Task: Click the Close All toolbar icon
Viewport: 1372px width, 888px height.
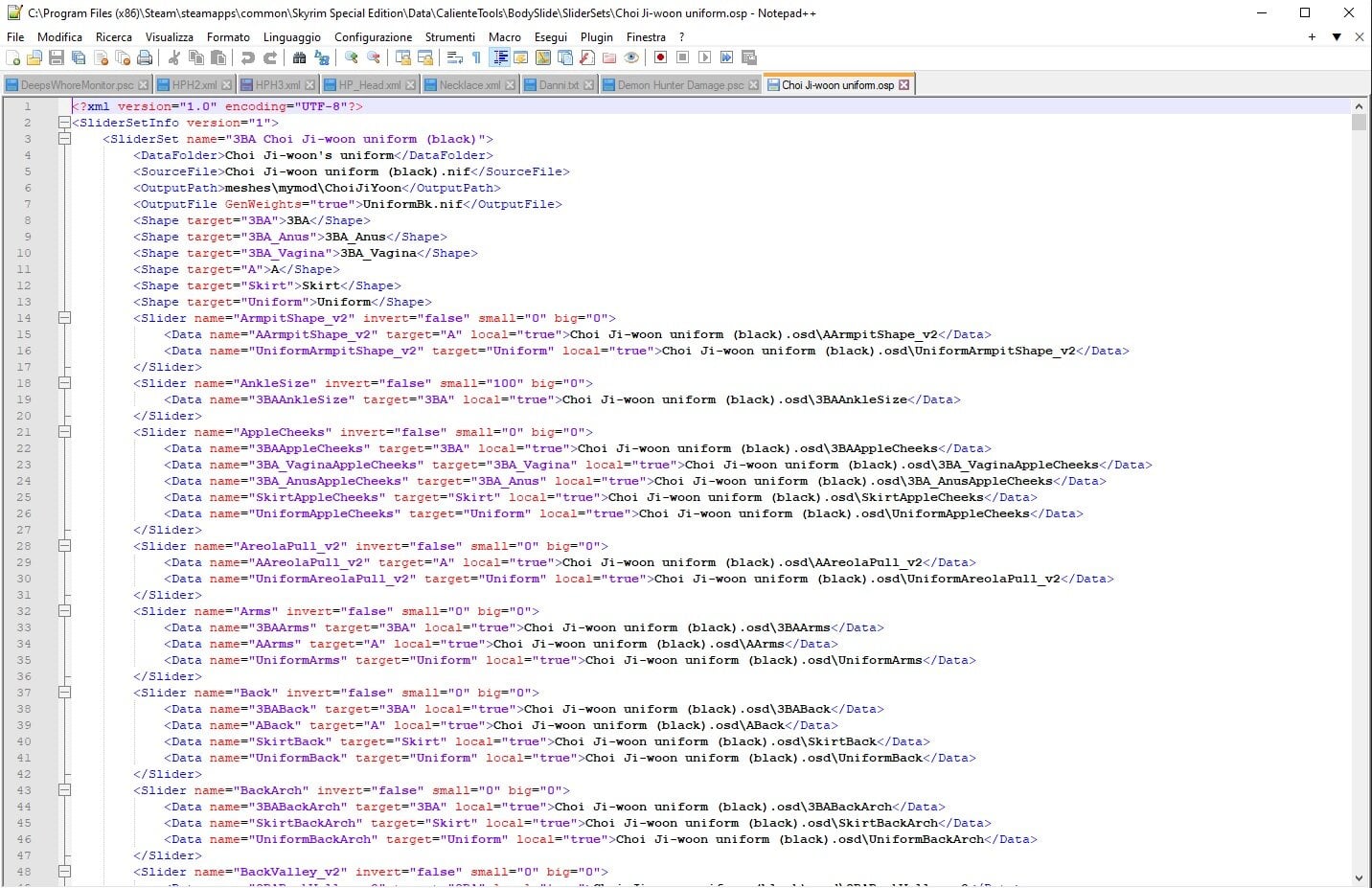Action: (x=123, y=57)
